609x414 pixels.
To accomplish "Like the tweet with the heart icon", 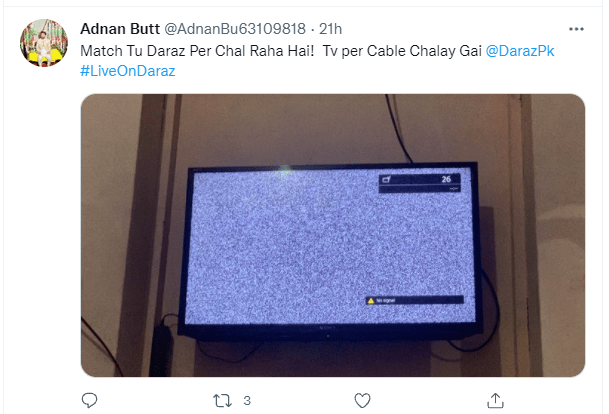I will coord(362,400).
